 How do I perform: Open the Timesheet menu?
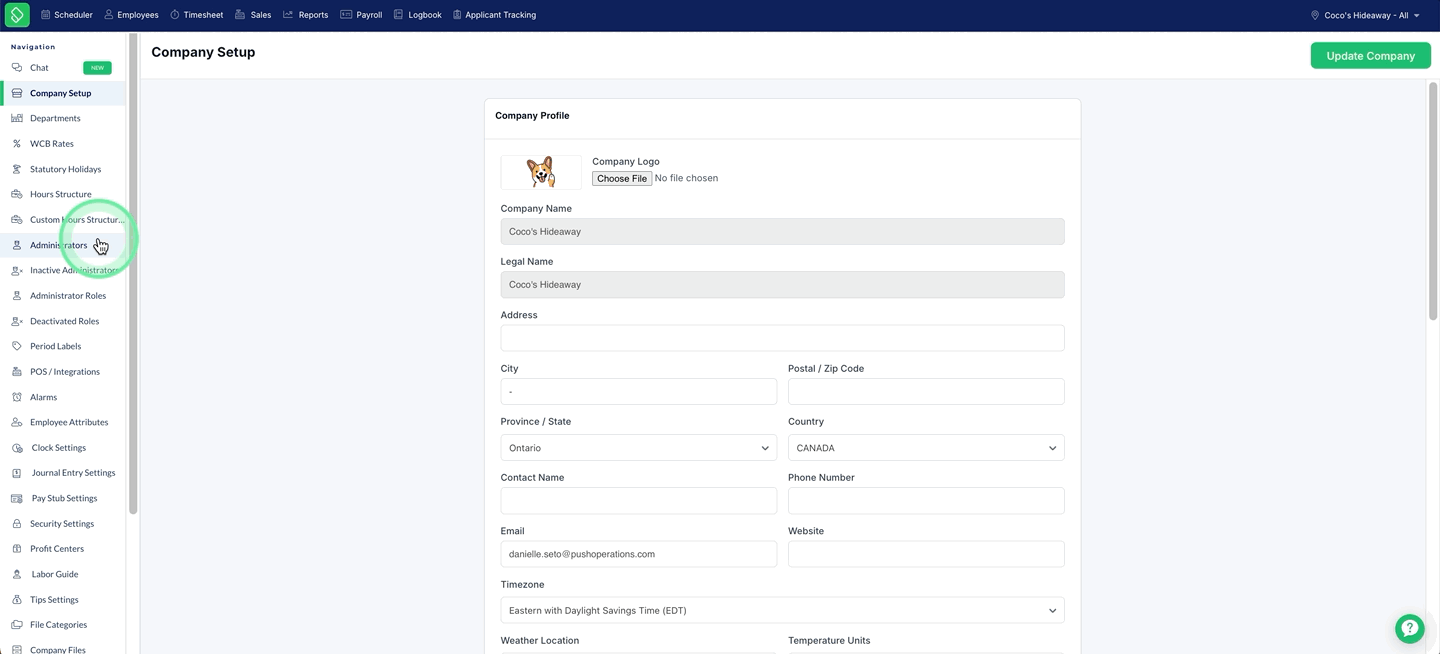pyautogui.click(x=197, y=15)
